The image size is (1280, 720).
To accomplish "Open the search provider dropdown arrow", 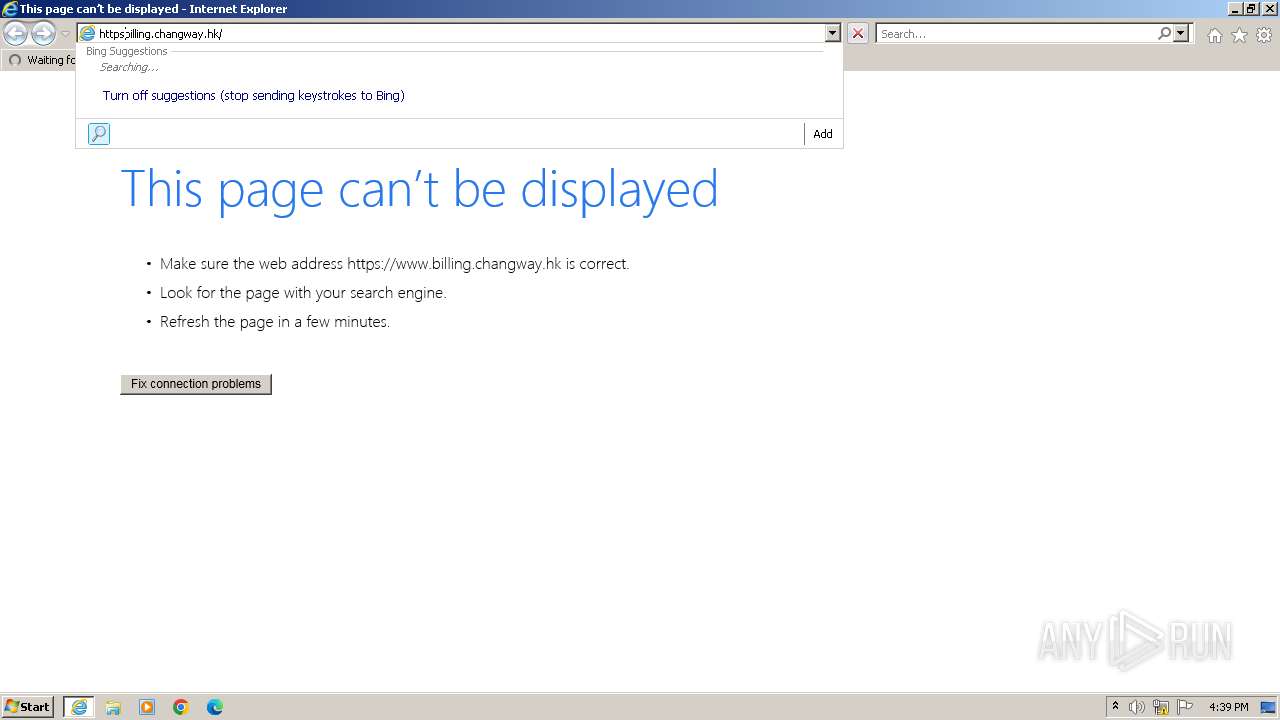I will tap(1181, 34).
